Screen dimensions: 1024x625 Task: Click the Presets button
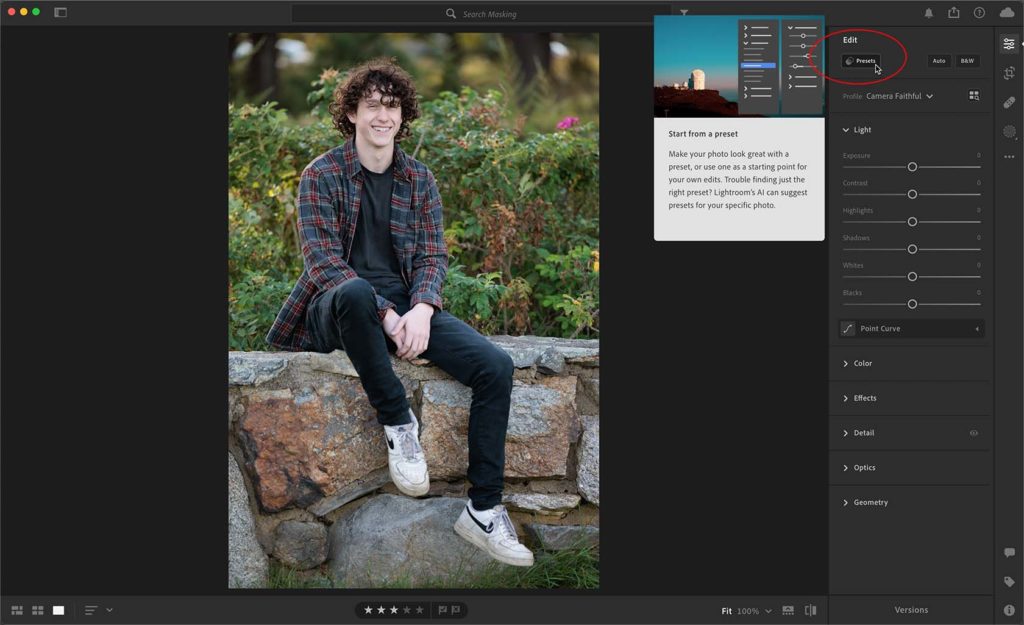[861, 61]
